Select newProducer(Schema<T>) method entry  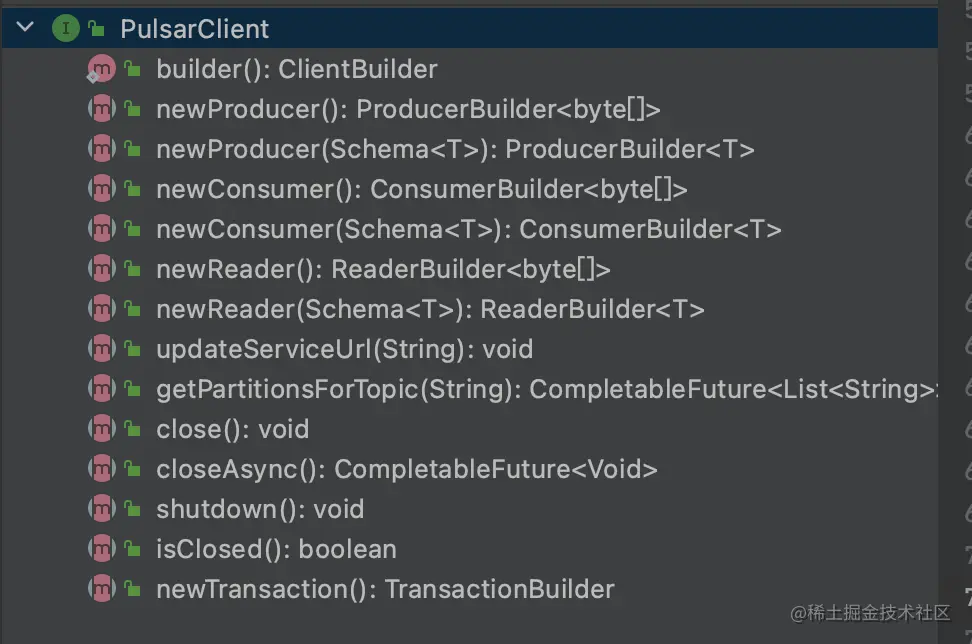point(454,149)
